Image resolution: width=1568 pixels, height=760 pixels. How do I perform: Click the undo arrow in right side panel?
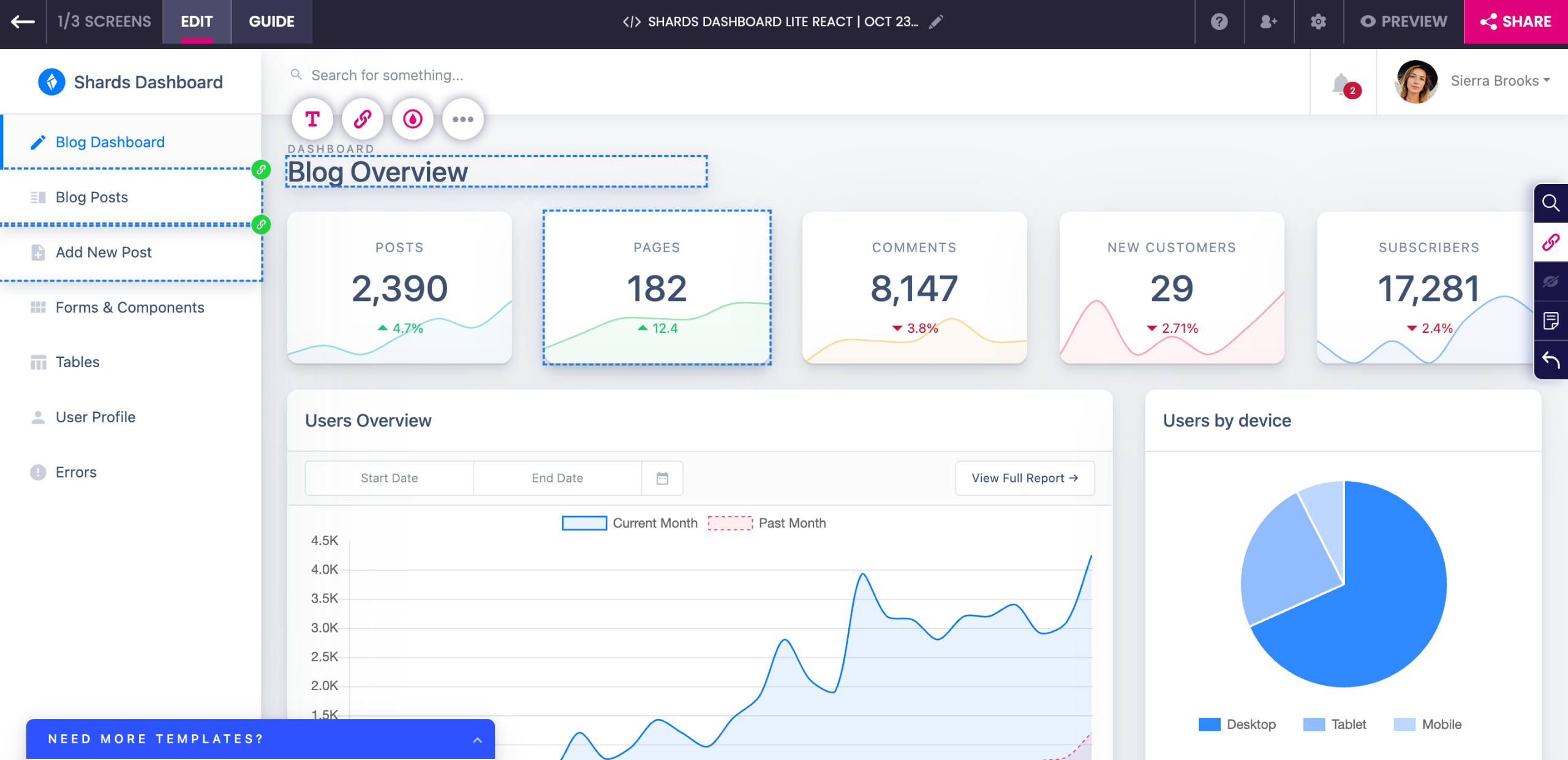tap(1551, 360)
